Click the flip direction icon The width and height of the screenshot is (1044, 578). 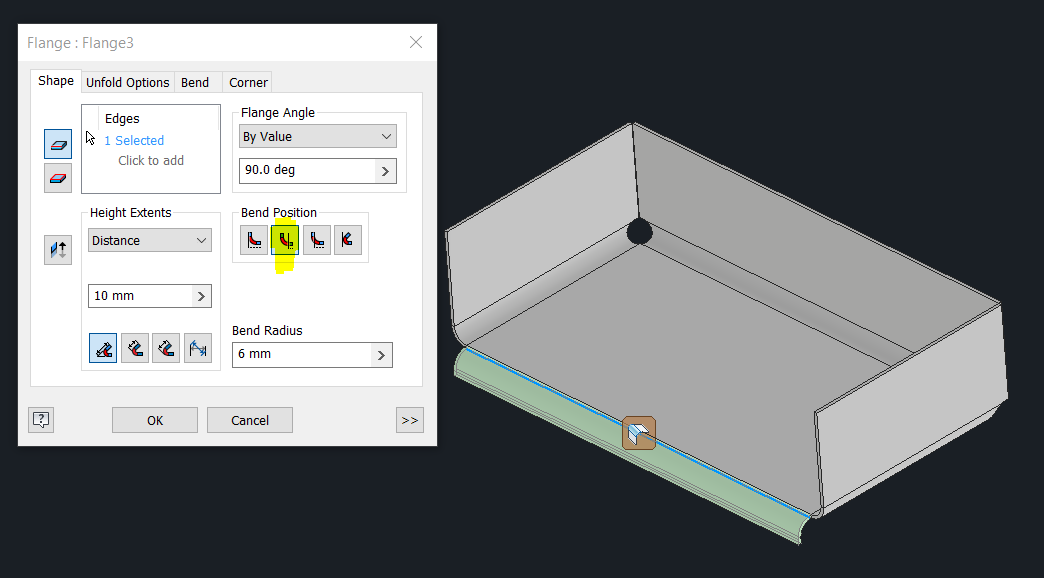[x=57, y=249]
